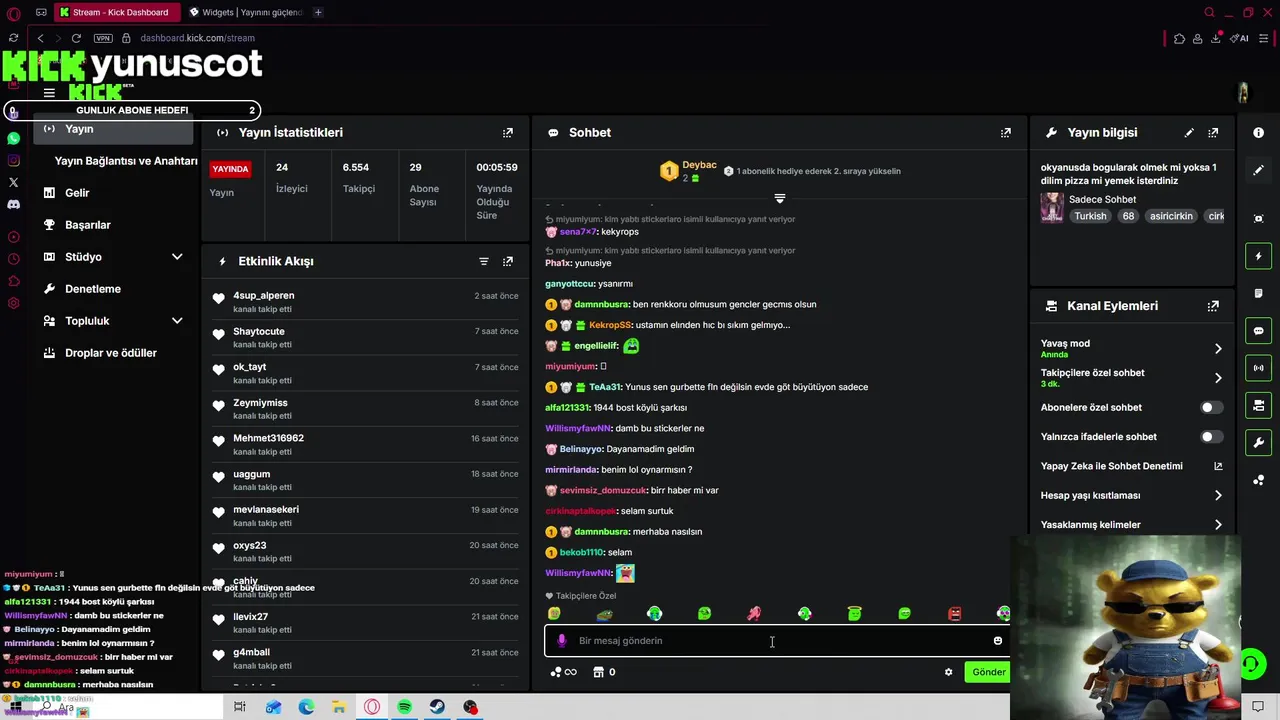Screen dimensions: 1280x720
Task: Click the chat bubble icon in right sidebar
Action: point(1258,331)
